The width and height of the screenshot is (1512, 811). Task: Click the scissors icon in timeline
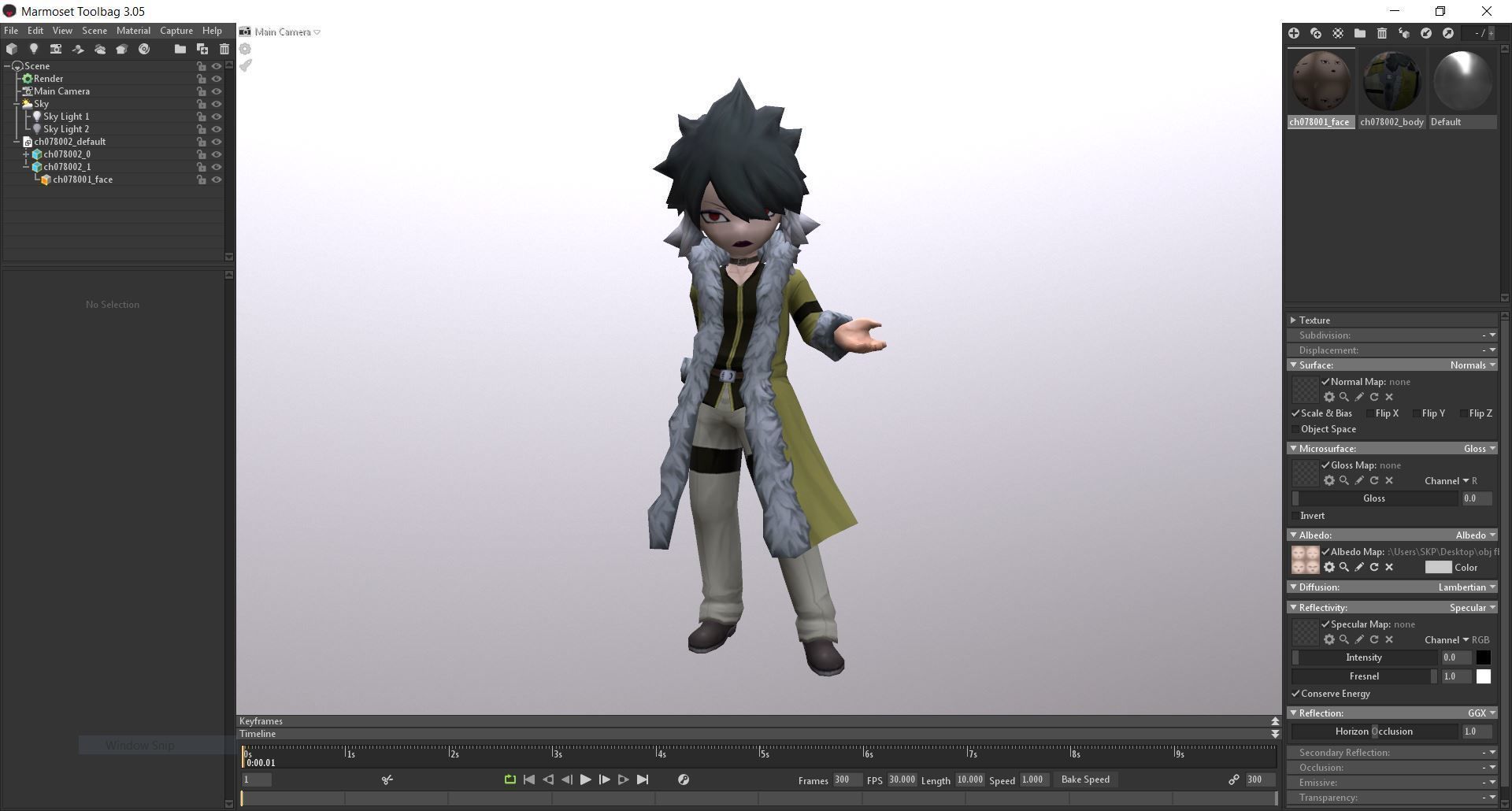coord(387,780)
